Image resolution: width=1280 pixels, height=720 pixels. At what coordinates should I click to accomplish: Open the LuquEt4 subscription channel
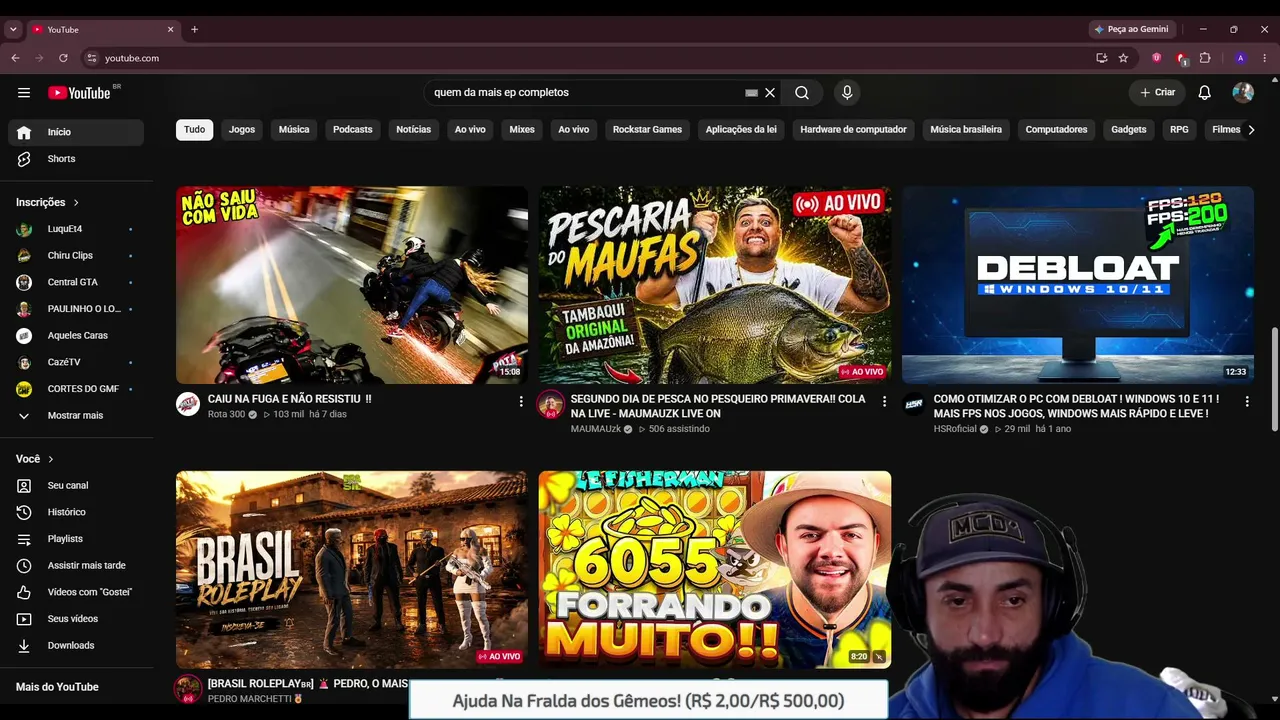76,229
